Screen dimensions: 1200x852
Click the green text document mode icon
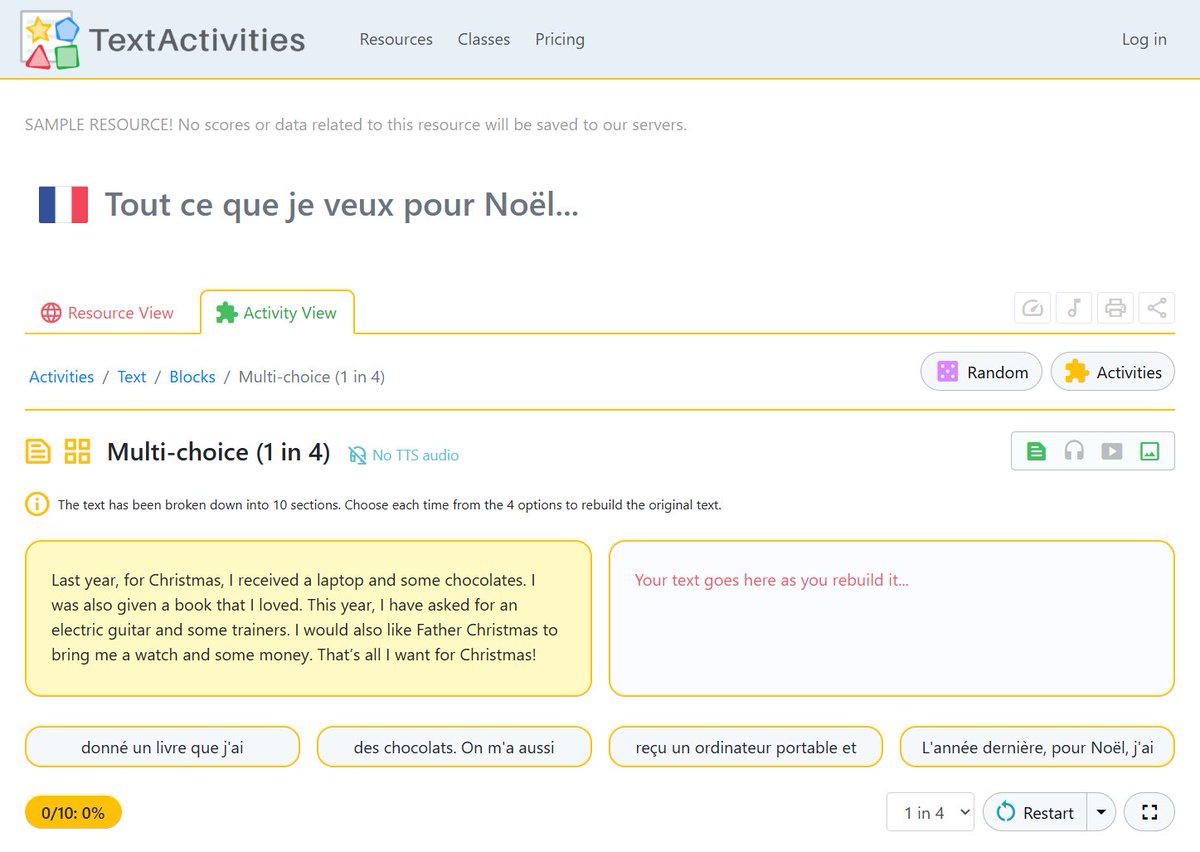coord(1036,451)
